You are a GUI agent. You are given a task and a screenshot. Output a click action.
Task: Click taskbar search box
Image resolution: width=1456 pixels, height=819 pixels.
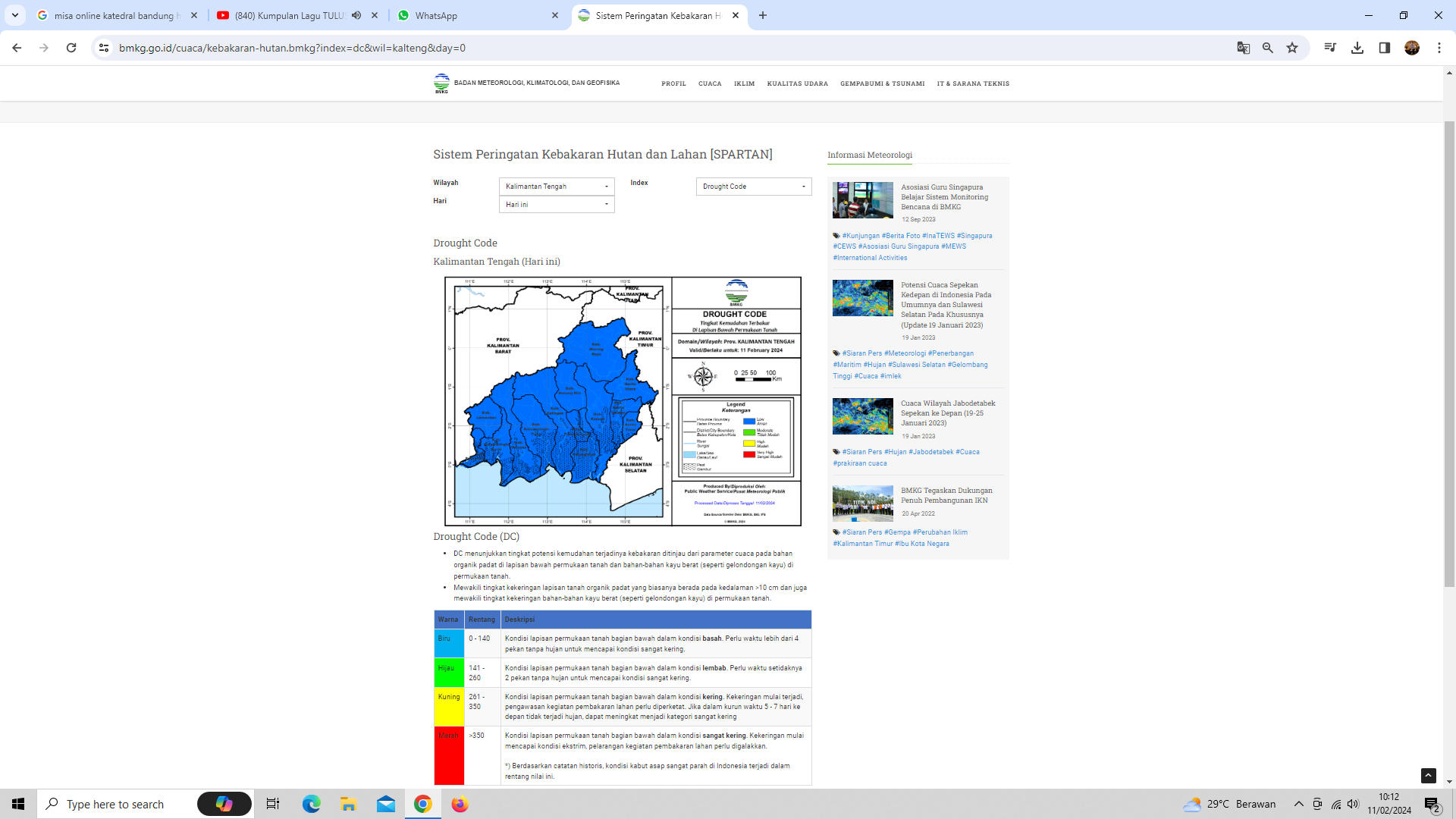115,804
